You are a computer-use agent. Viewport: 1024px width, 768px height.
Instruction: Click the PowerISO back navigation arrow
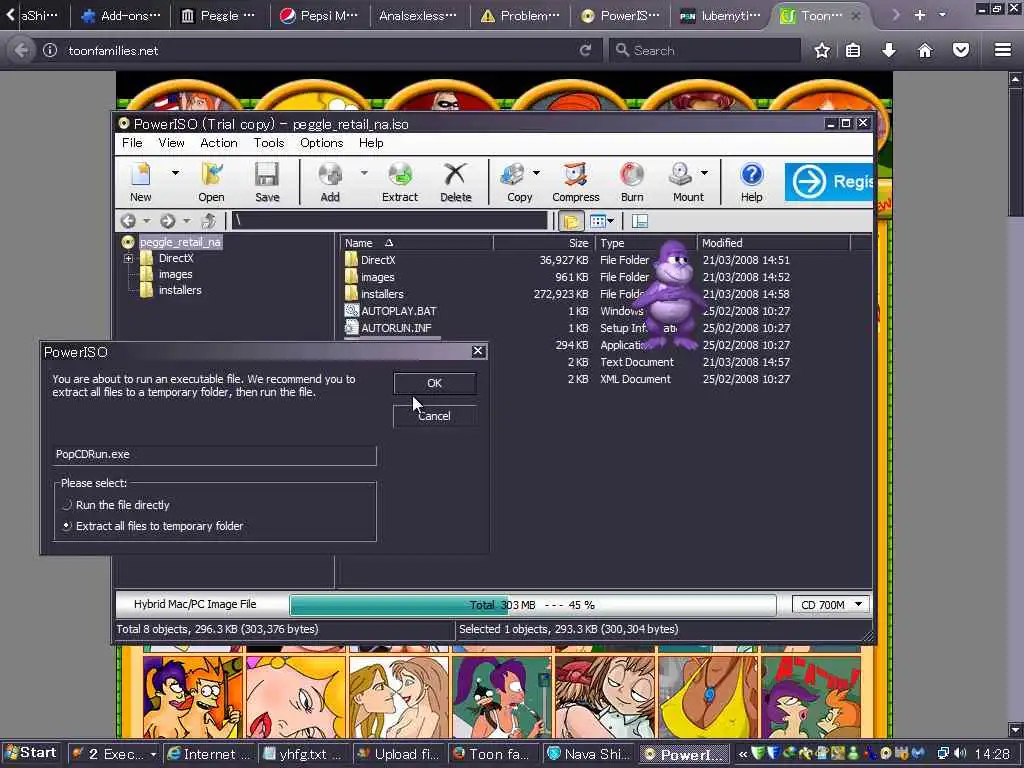click(129, 221)
